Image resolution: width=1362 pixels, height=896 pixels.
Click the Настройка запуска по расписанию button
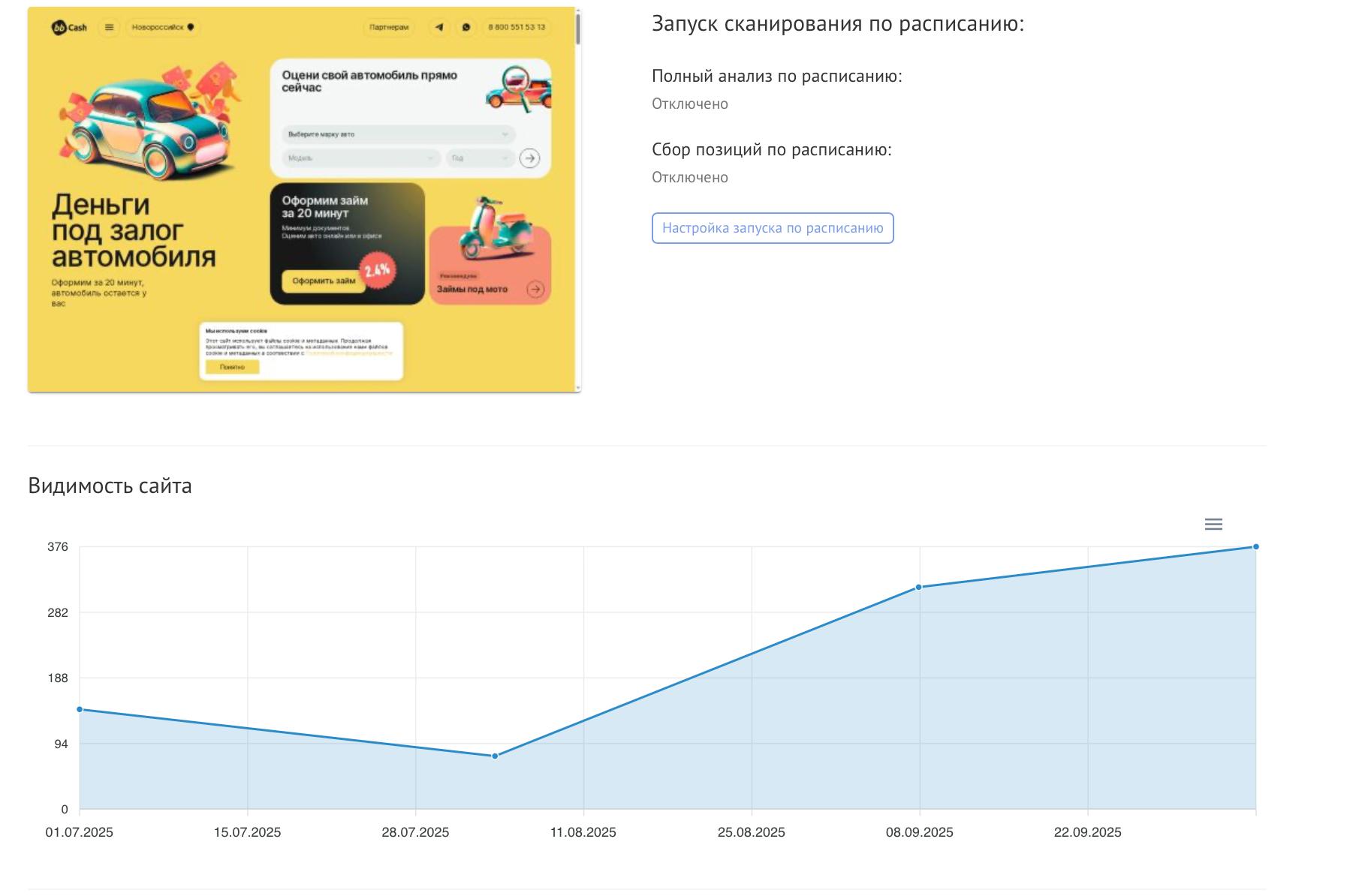pos(773,229)
